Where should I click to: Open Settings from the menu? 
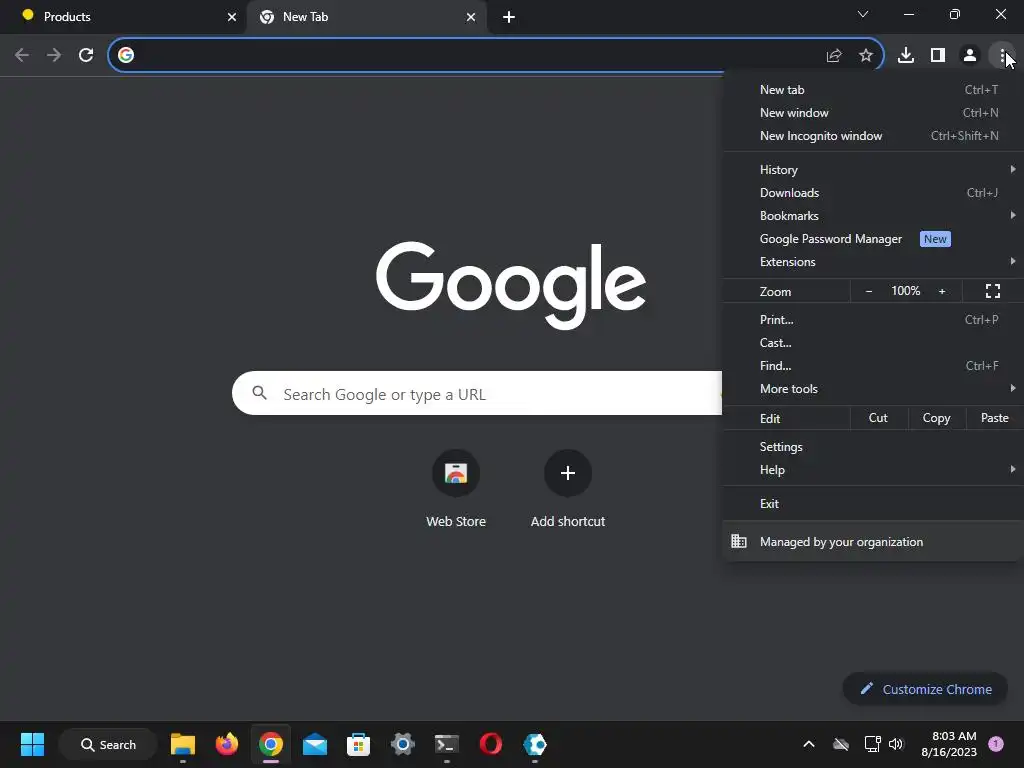click(873, 447)
